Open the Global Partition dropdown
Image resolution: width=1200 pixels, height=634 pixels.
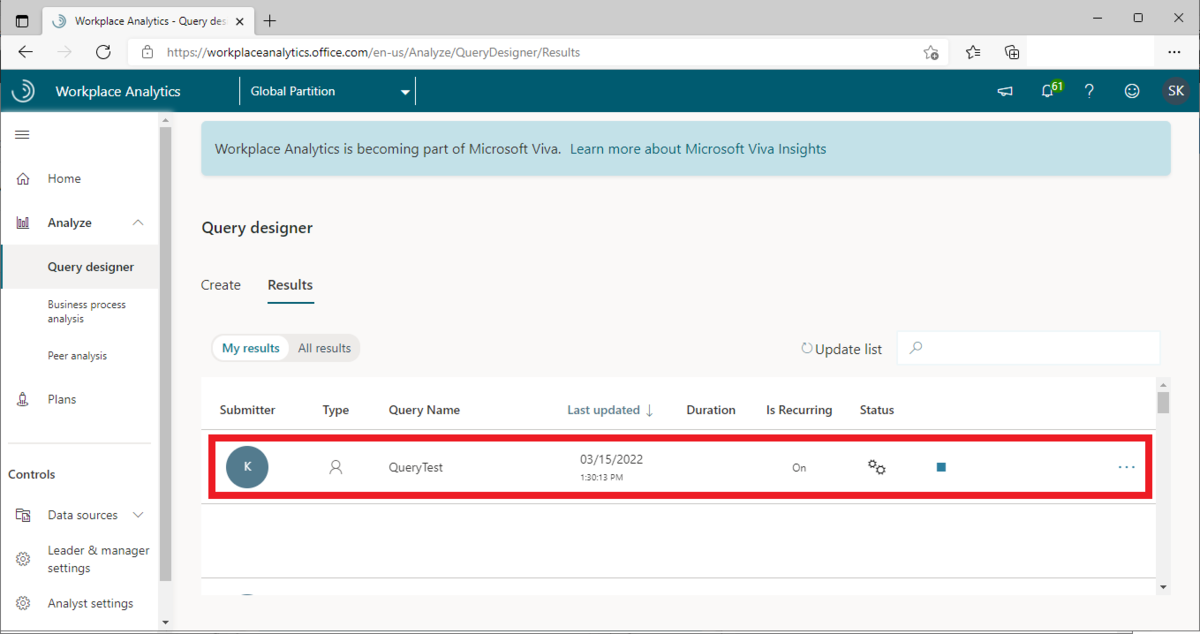pyautogui.click(x=329, y=91)
